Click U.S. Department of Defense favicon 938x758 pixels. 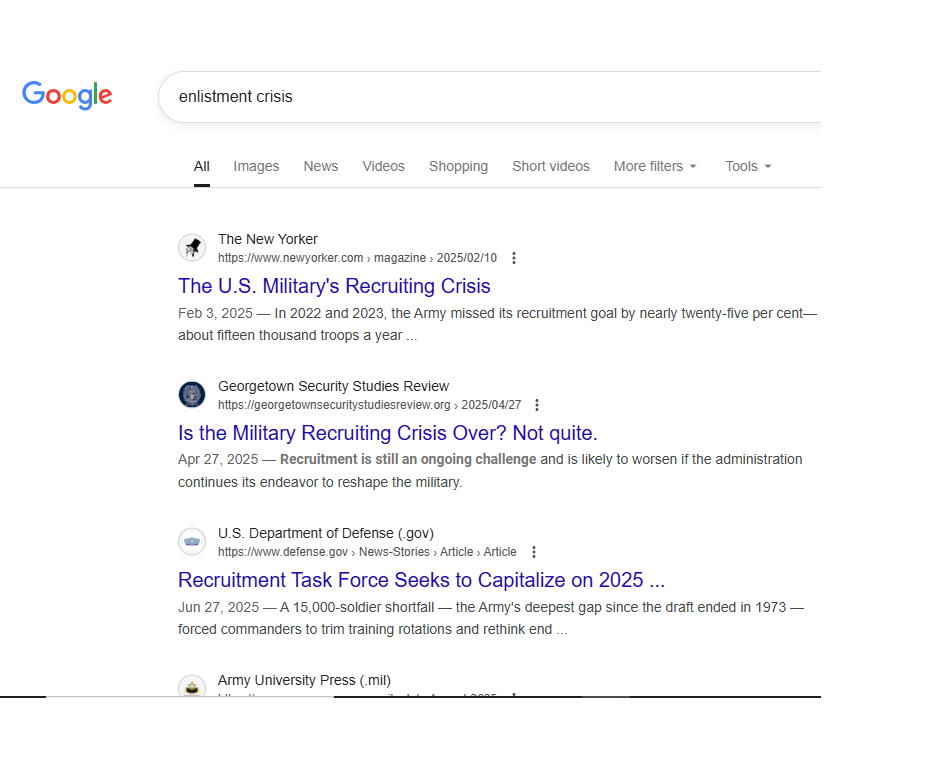(x=192, y=542)
